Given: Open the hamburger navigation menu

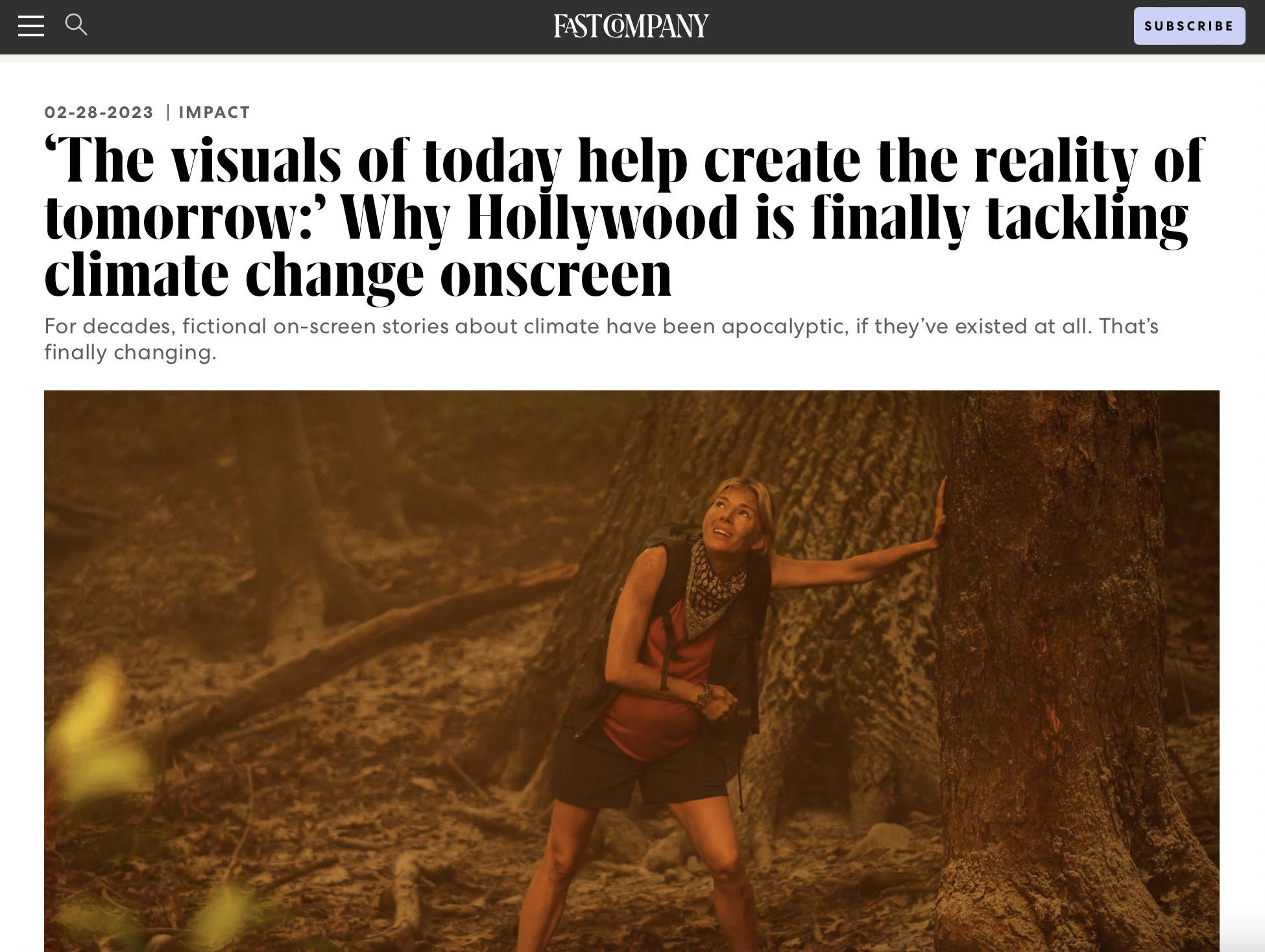Looking at the screenshot, I should [x=30, y=26].
